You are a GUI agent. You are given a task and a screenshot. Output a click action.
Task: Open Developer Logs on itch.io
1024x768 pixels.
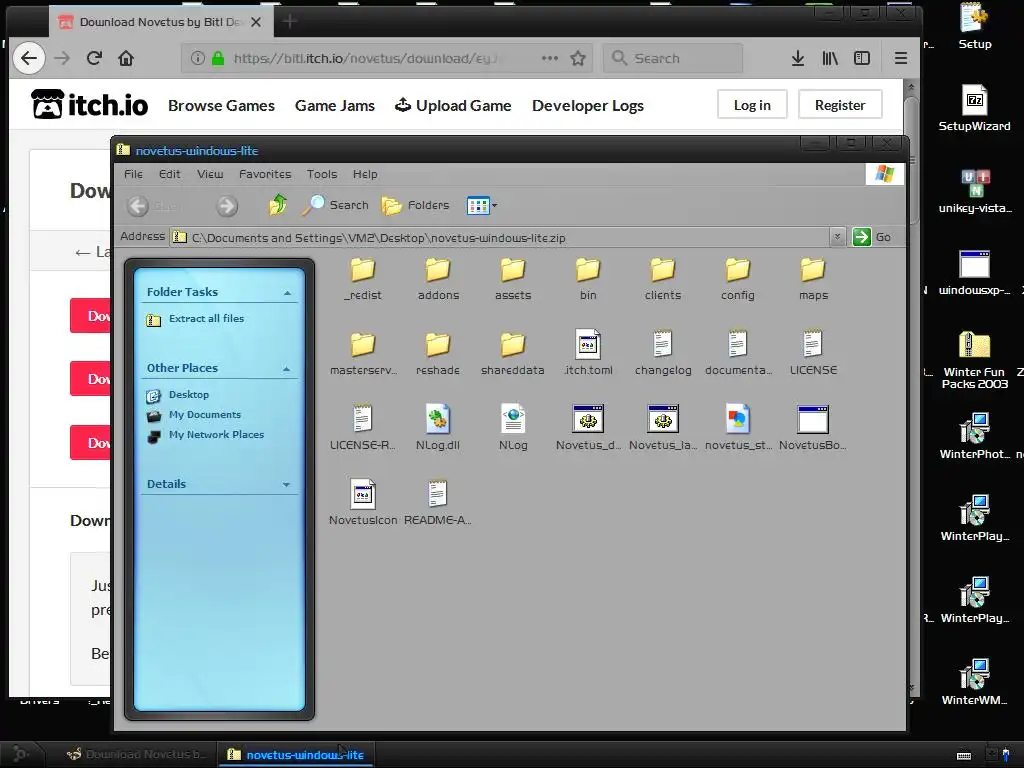pos(588,106)
